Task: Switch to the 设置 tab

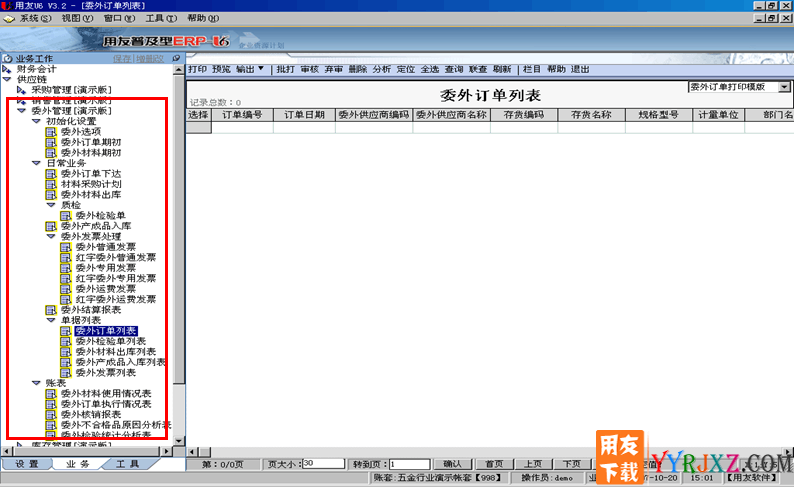Action: 26,464
